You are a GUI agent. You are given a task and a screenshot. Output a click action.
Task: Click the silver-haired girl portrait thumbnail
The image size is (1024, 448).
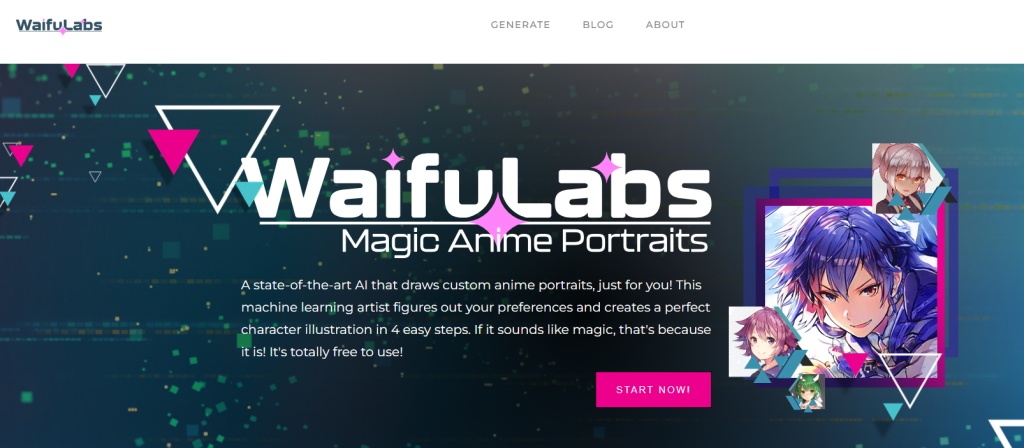click(x=907, y=179)
